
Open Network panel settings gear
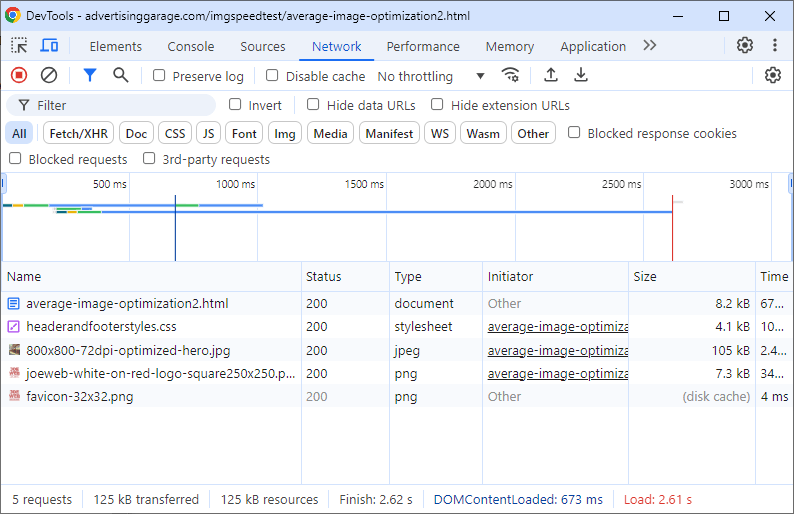(773, 75)
